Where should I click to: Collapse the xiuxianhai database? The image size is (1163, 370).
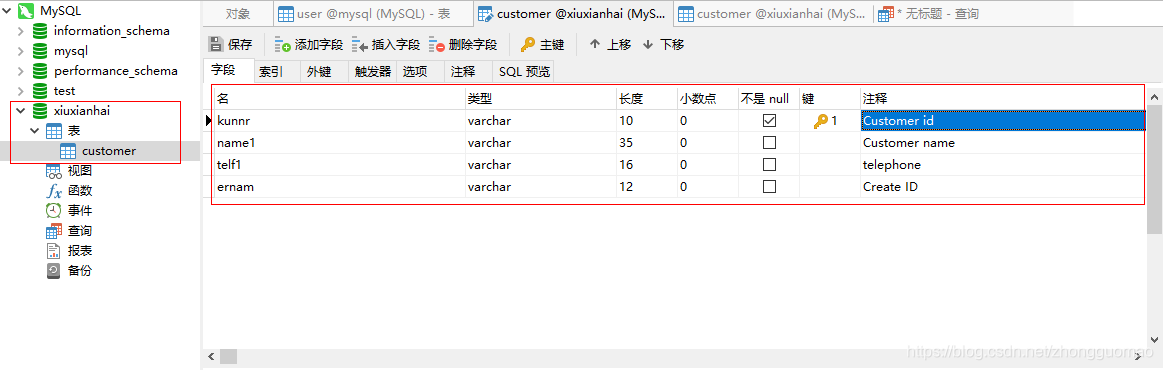[21, 111]
